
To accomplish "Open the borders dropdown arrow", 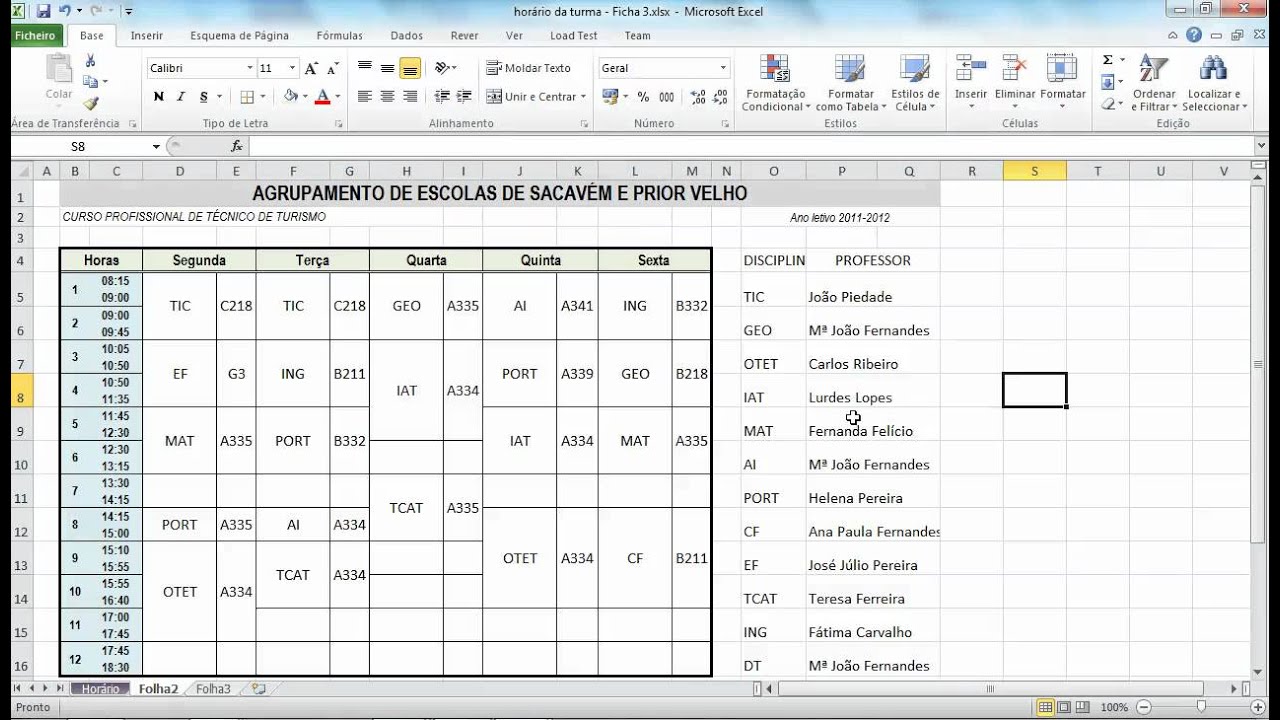I will (263, 97).
